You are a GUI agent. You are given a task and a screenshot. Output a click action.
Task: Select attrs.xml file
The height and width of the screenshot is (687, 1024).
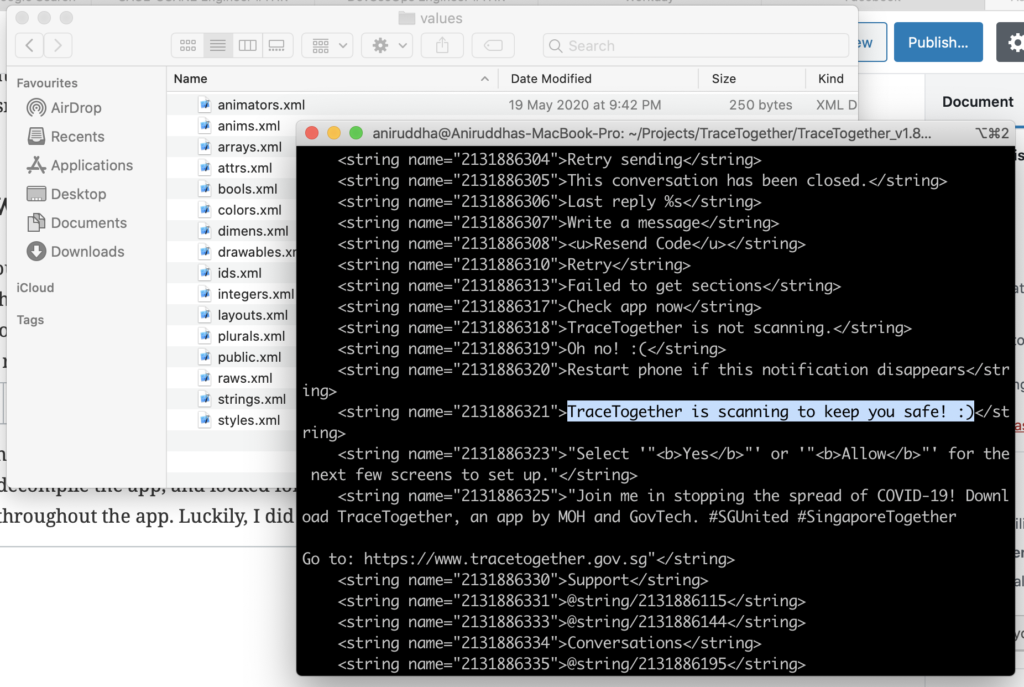coord(245,168)
